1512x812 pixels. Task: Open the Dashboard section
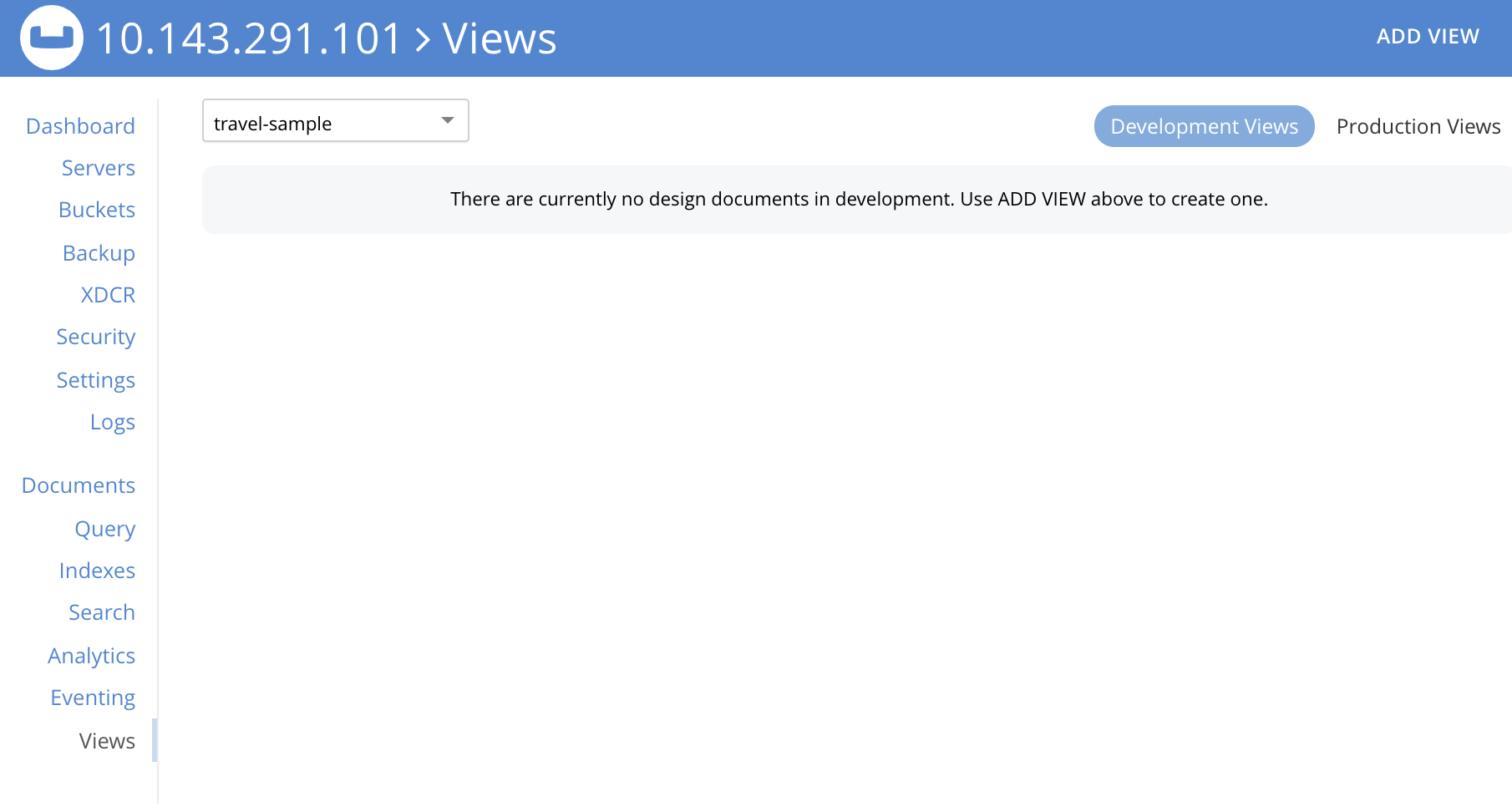tap(80, 125)
